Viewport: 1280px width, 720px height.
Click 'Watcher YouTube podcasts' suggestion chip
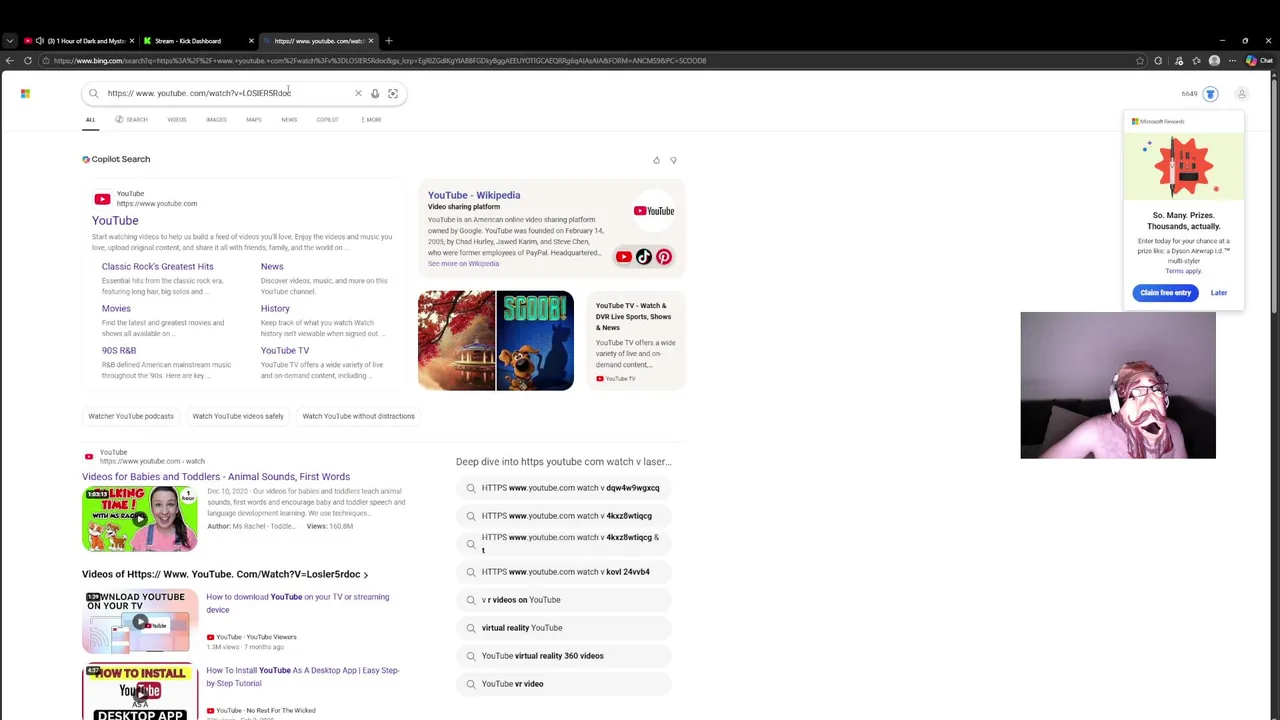tap(131, 416)
